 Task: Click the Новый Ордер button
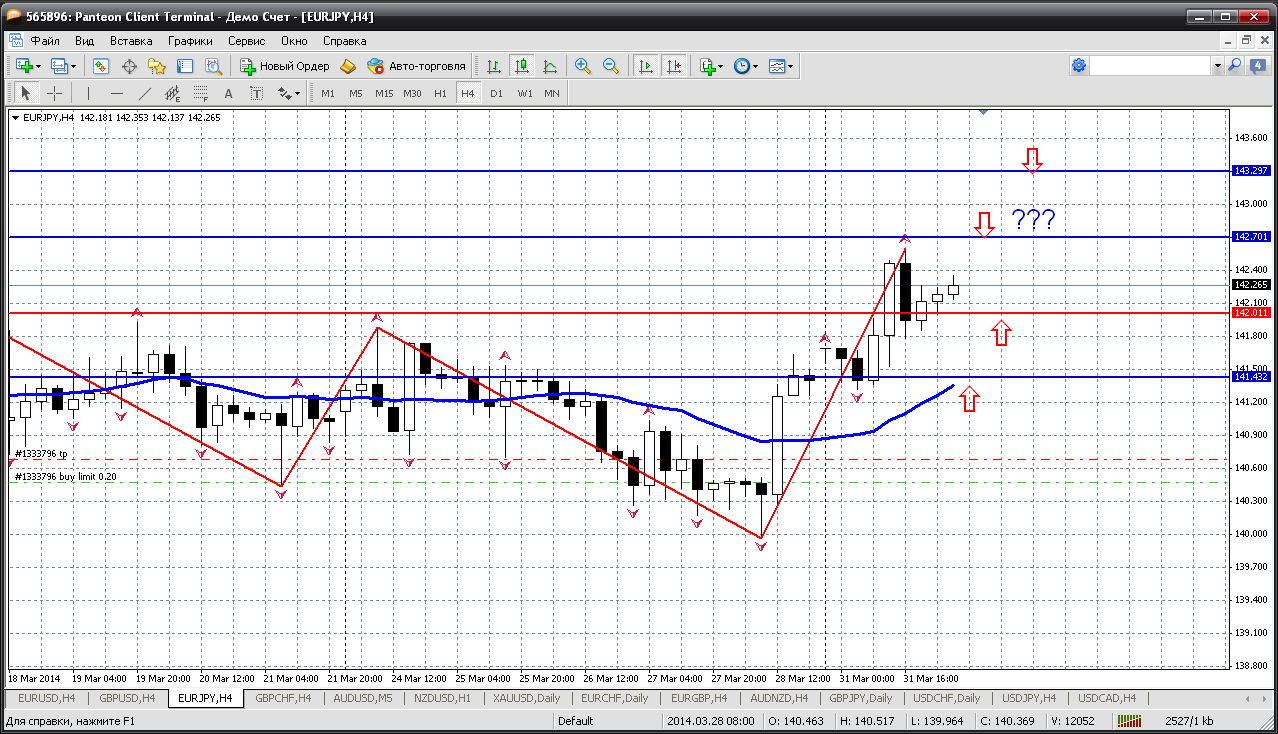click(285, 66)
